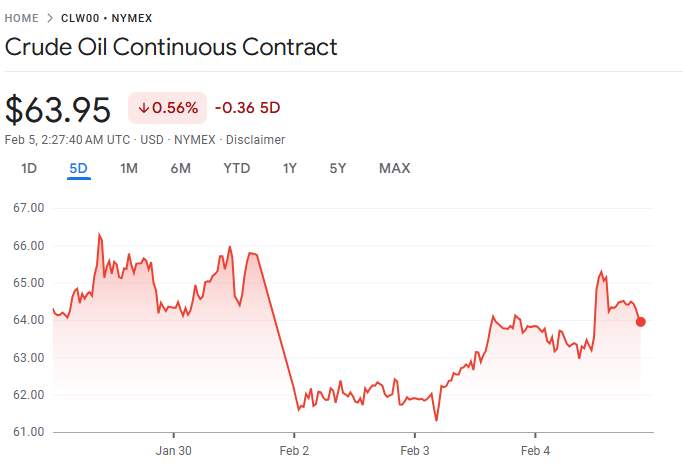Click the breadcrumb chevron arrow after HOME
Screen dimensions: 683x467
[x=52, y=18]
